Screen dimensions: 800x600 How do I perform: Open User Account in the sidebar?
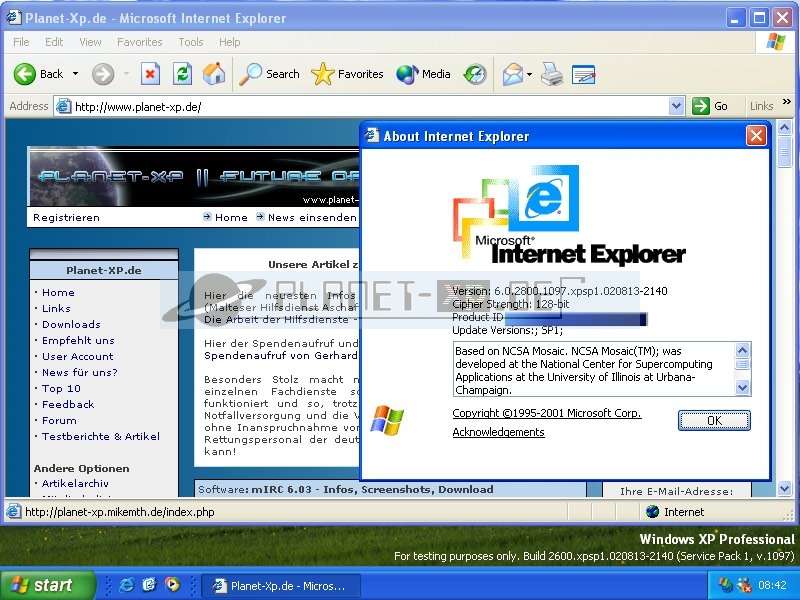(78, 356)
